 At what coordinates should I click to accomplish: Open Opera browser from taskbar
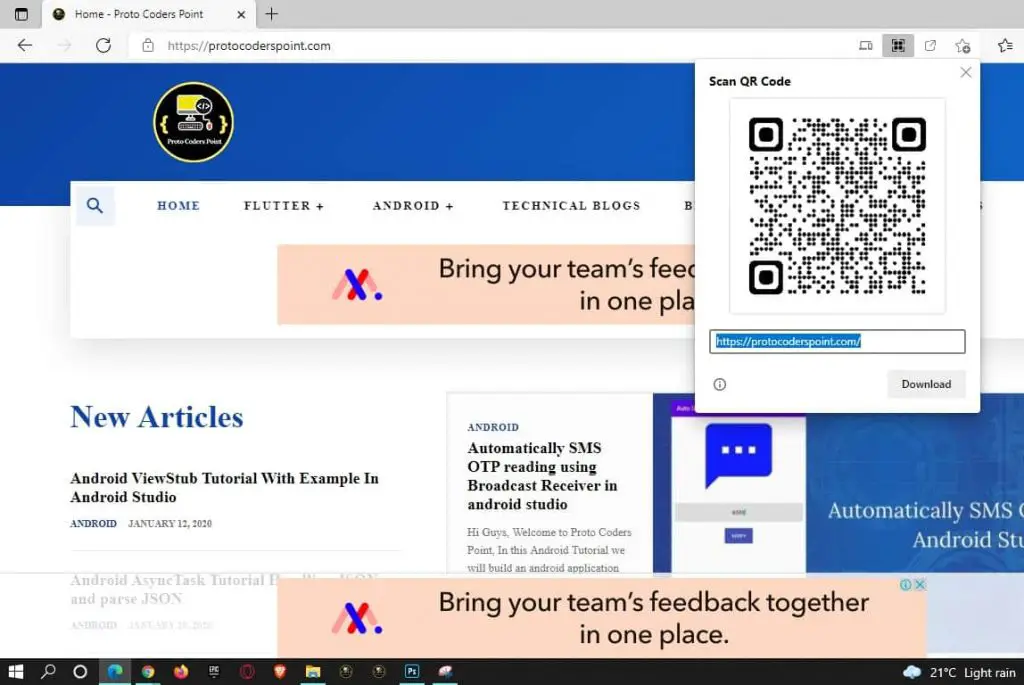[x=247, y=671]
